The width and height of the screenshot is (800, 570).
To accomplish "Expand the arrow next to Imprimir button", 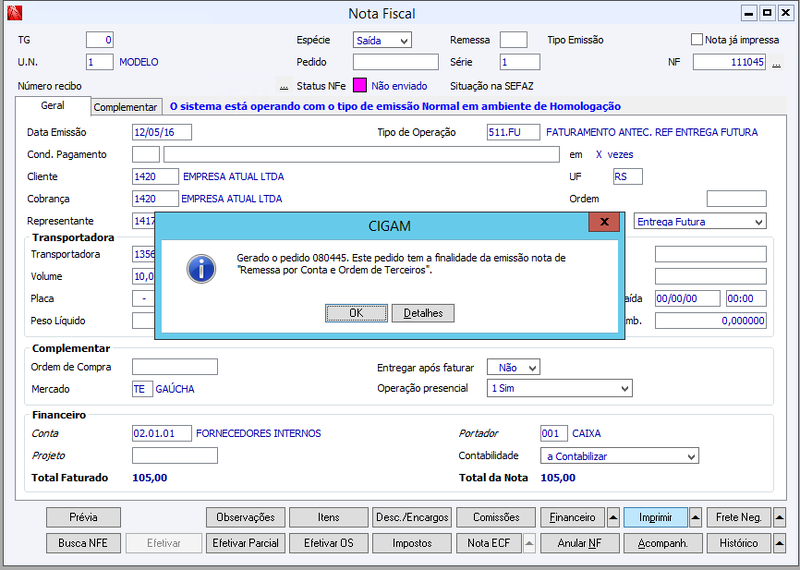I will tap(696, 517).
